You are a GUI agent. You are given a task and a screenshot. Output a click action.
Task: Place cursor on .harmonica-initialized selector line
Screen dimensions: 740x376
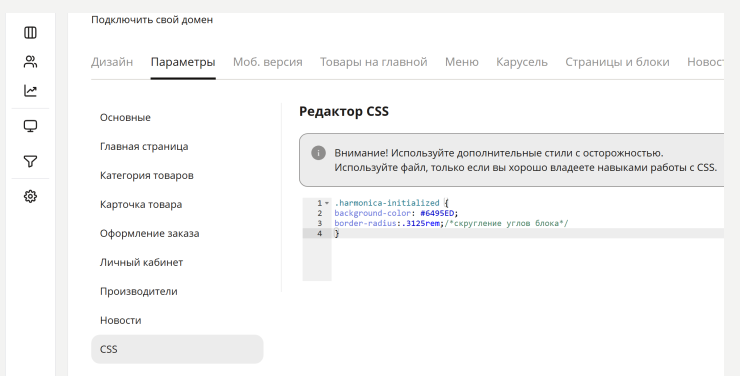coord(392,203)
